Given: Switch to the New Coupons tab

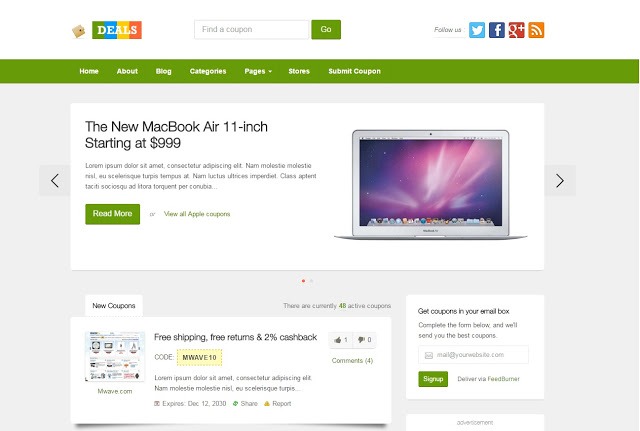Looking at the screenshot, I should click(x=114, y=306).
